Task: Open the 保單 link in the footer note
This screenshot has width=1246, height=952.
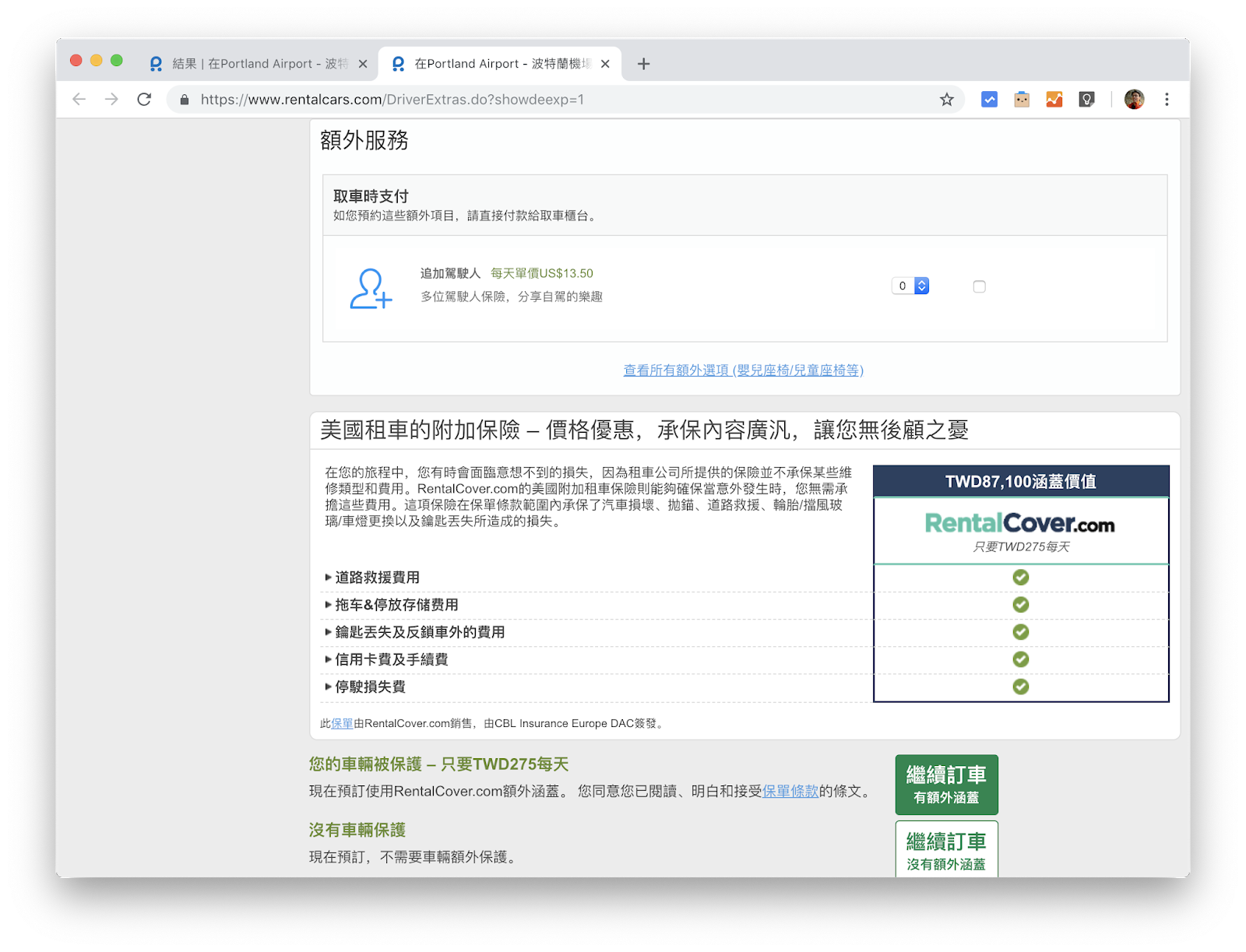Action: click(x=342, y=723)
